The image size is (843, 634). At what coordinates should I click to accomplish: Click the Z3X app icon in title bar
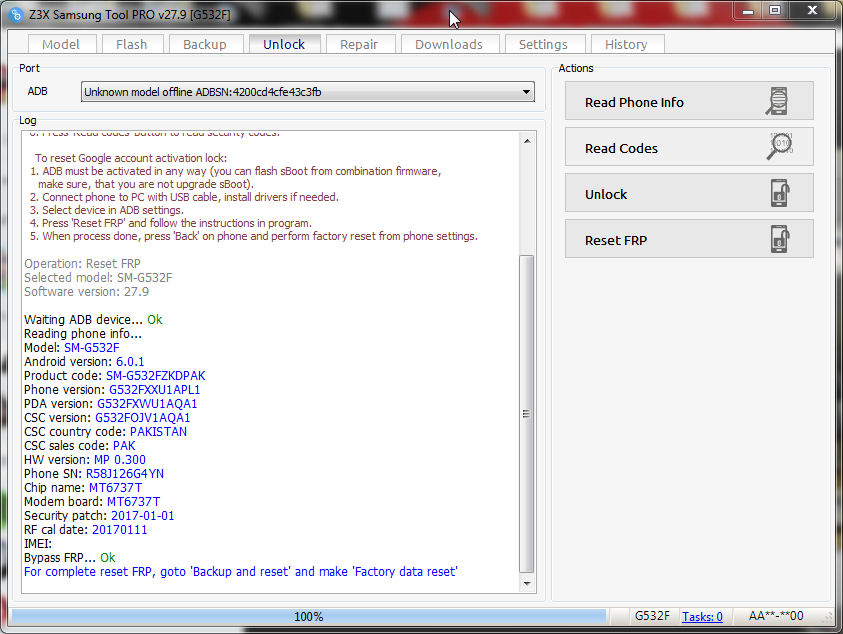17,15
